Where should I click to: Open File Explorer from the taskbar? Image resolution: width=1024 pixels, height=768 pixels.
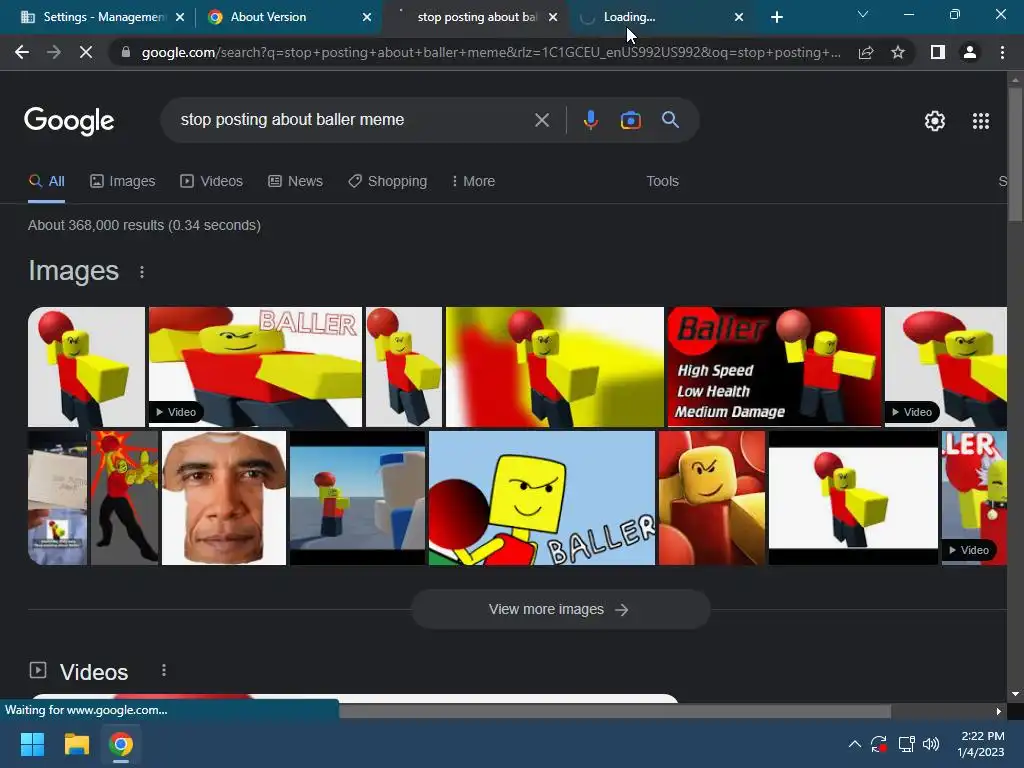tap(76, 744)
